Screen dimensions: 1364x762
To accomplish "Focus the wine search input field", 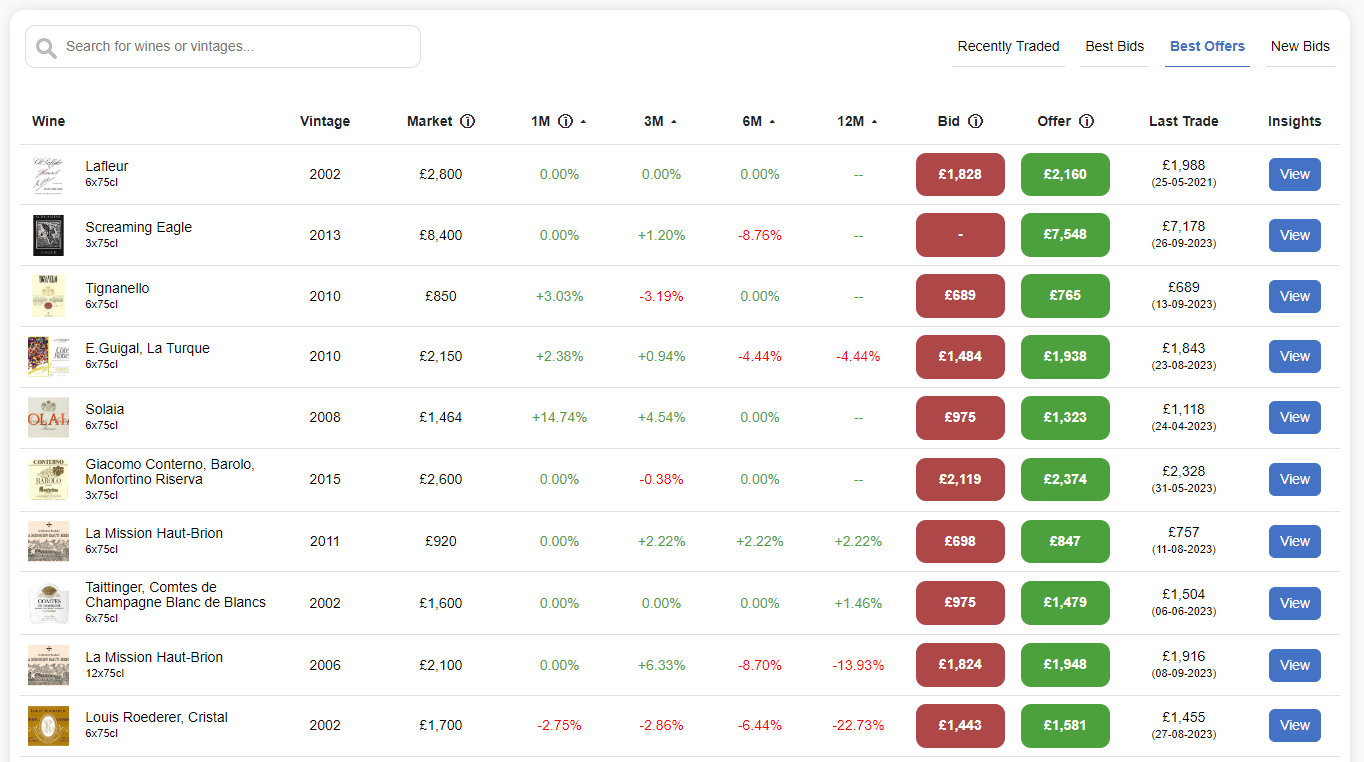I will (223, 47).
